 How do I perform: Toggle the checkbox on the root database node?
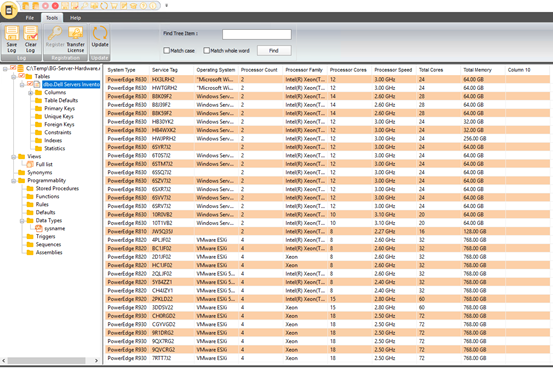coord(13,68)
